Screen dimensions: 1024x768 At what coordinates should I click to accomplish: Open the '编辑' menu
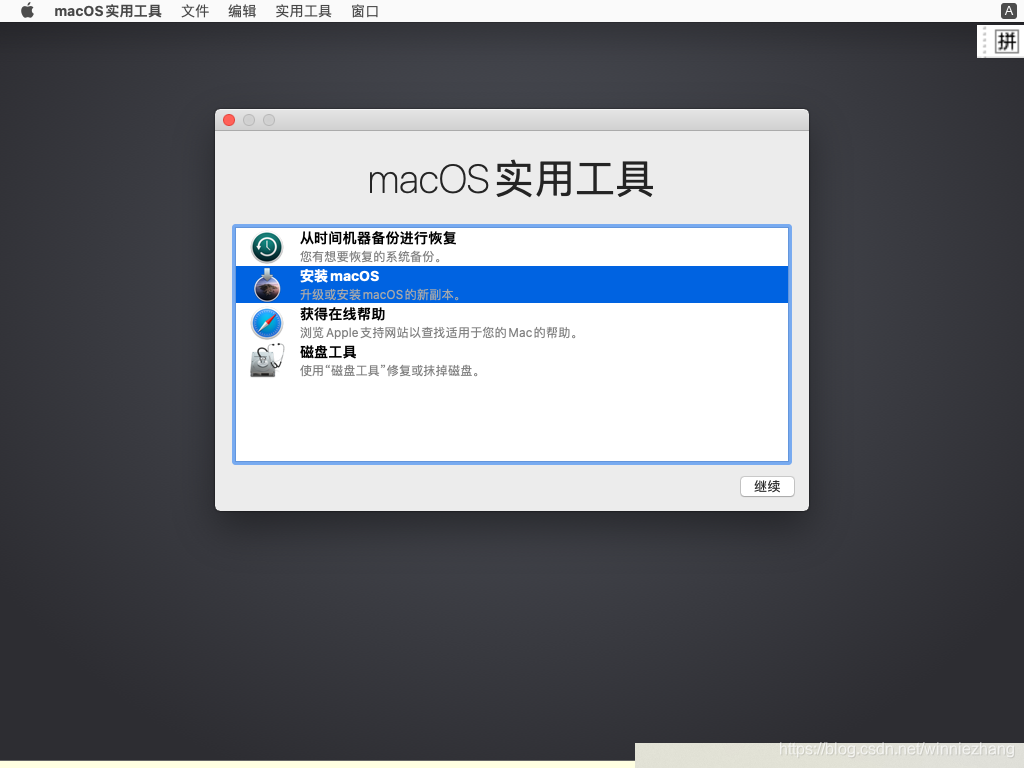click(x=242, y=11)
